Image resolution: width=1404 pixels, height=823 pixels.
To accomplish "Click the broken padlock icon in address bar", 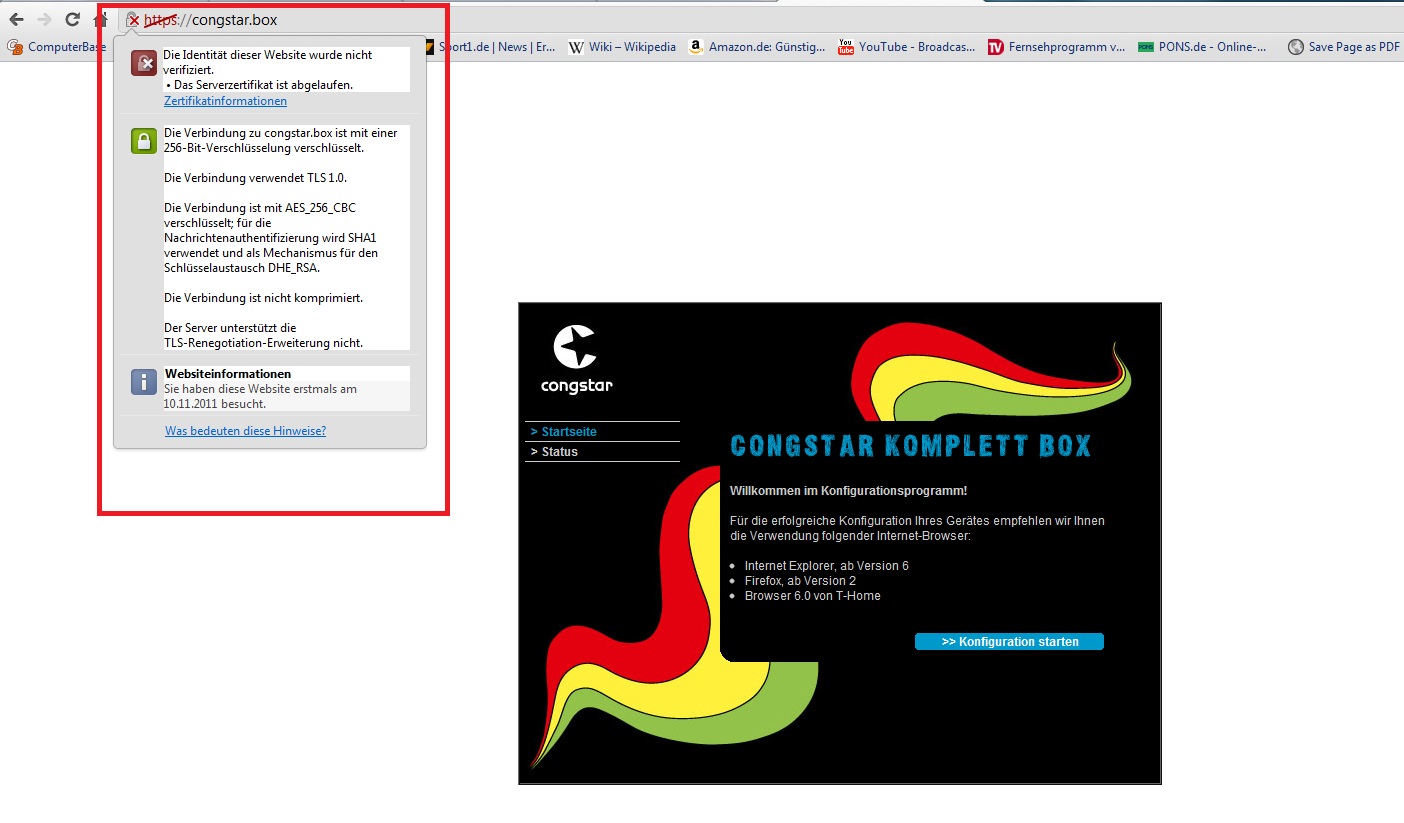I will click(x=133, y=20).
